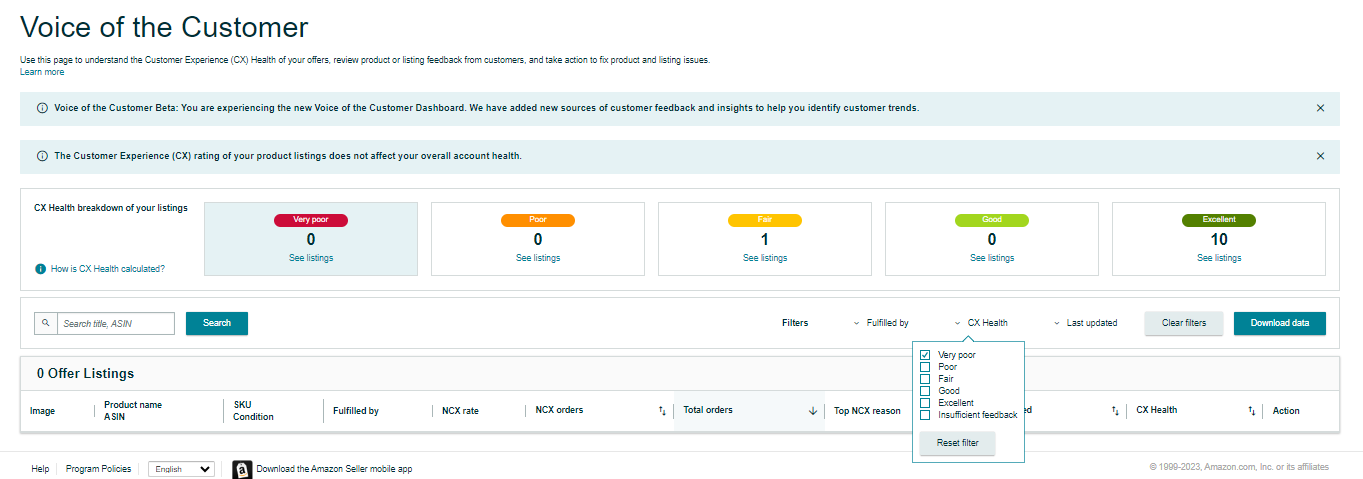Open the Help footer link
Viewport: 1363px width, 479px height.
[40, 469]
